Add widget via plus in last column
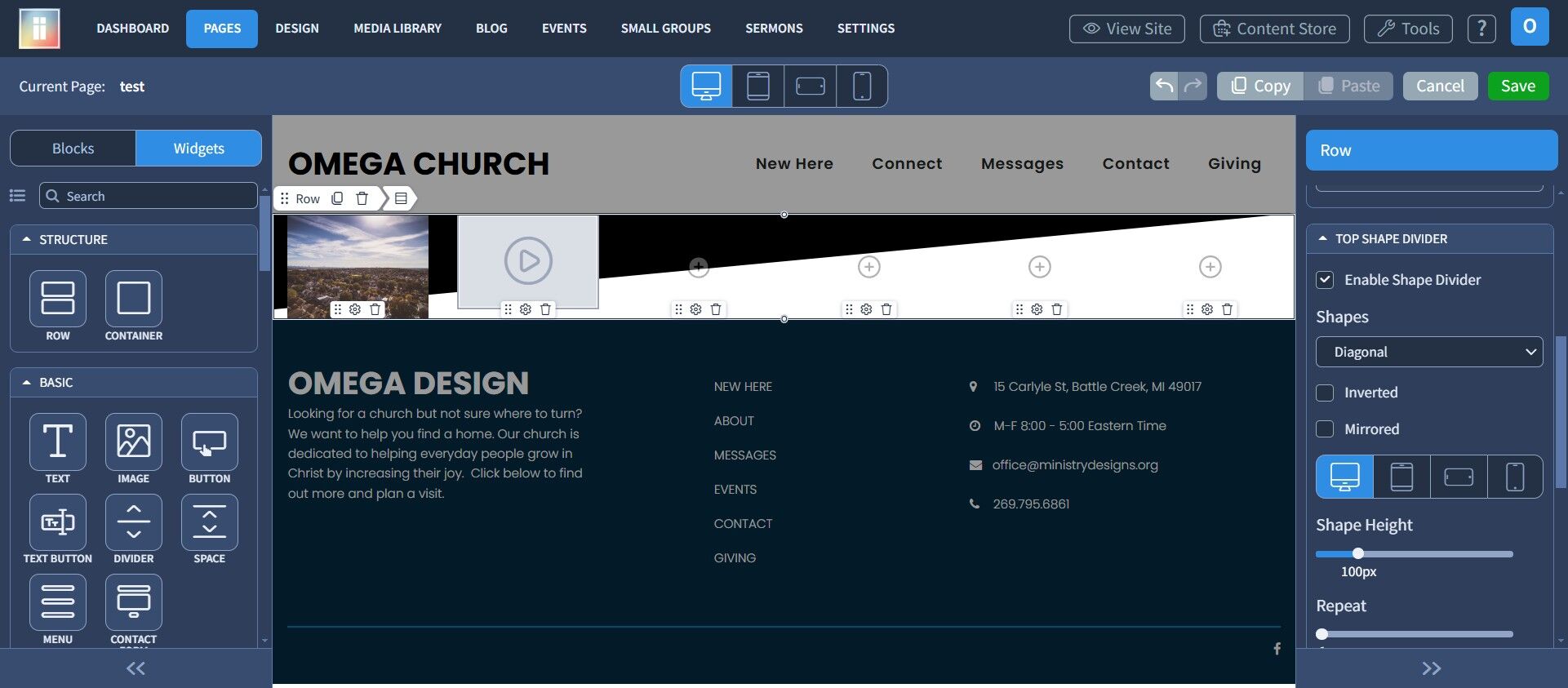The image size is (1568, 688). click(1210, 267)
